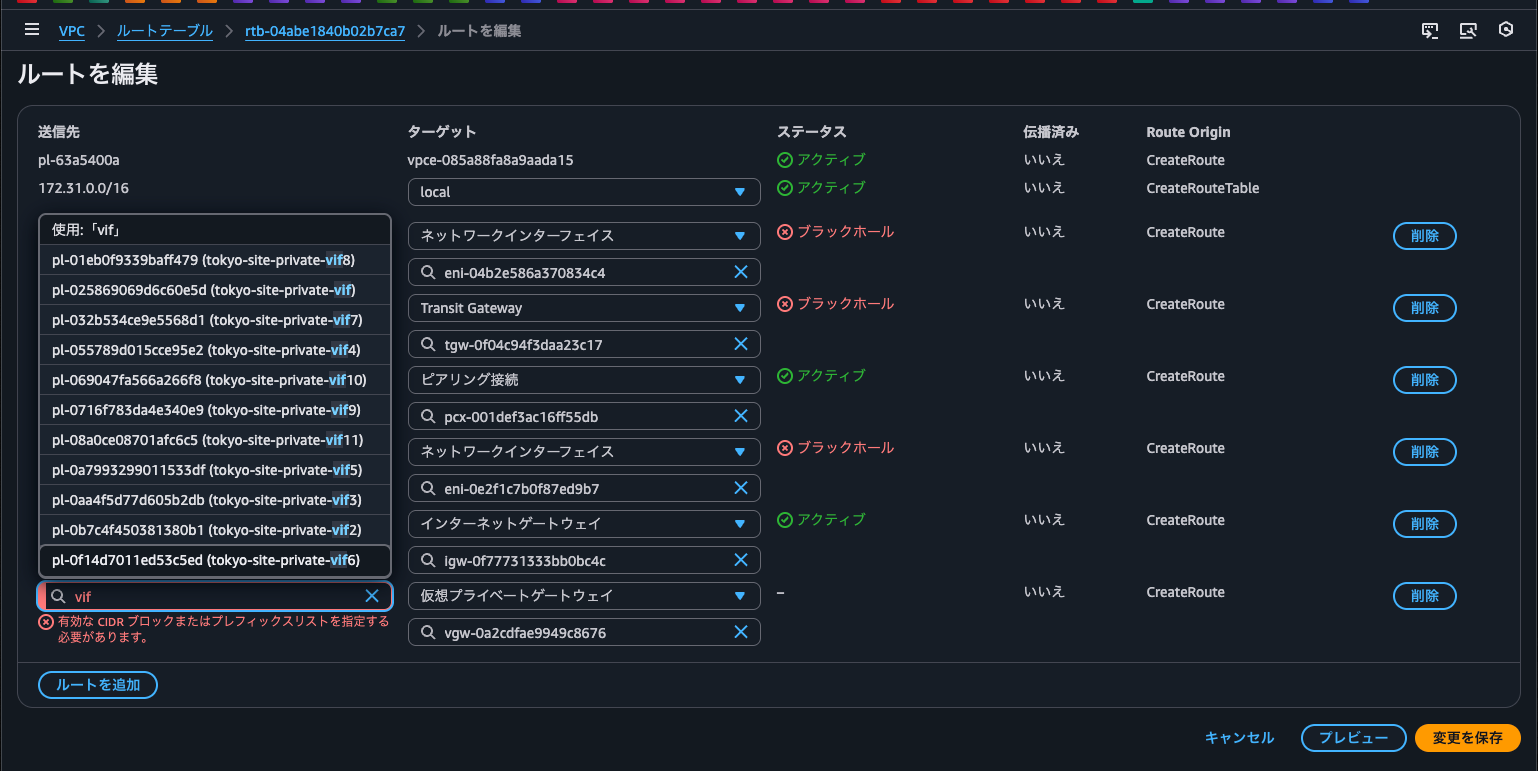1538x771 pixels.
Task: Click the topmost 削除 button
Action: [x=1424, y=235]
